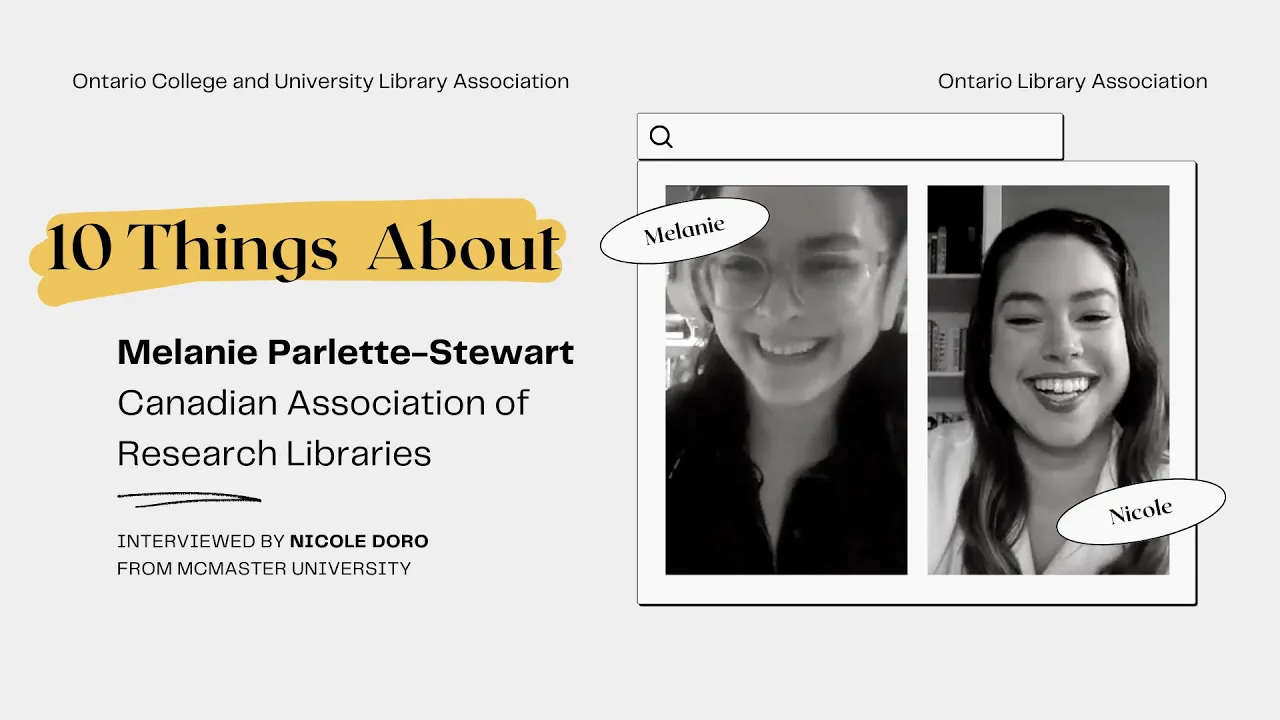Click the Melanie name tag oval
The height and width of the screenshot is (720, 1280).
[684, 232]
